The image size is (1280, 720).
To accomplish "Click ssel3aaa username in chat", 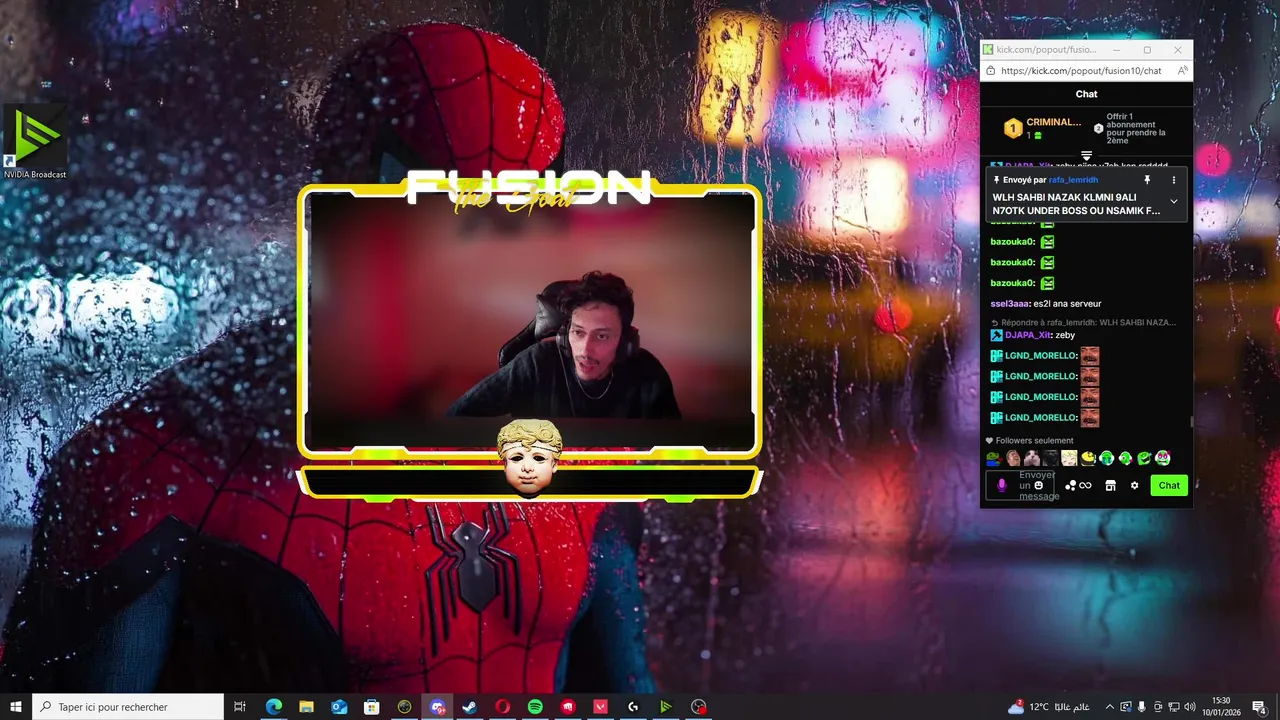I will [x=1010, y=303].
